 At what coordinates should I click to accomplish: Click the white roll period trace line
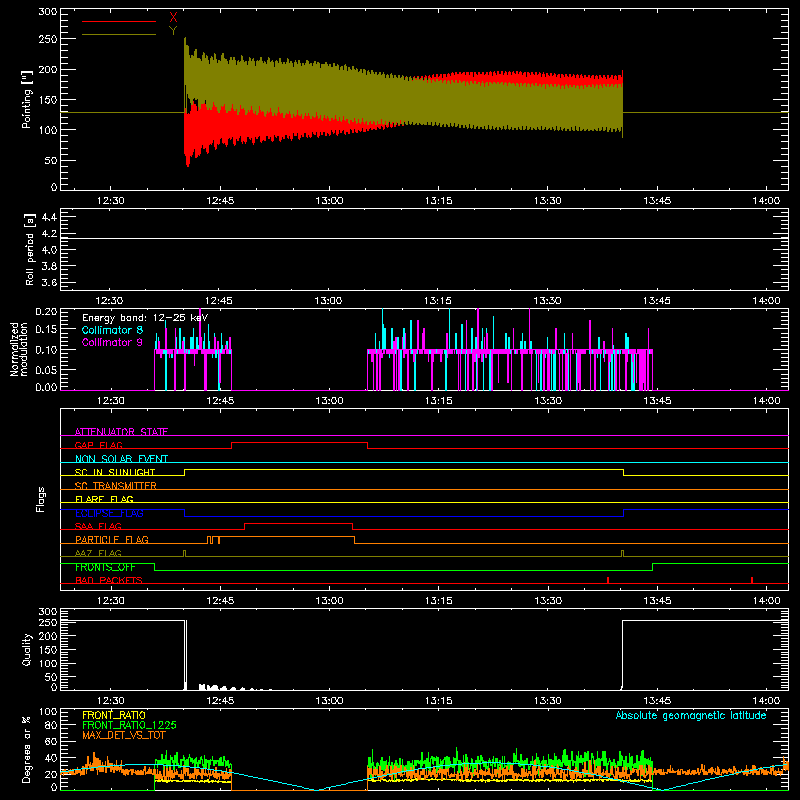coord(424,238)
